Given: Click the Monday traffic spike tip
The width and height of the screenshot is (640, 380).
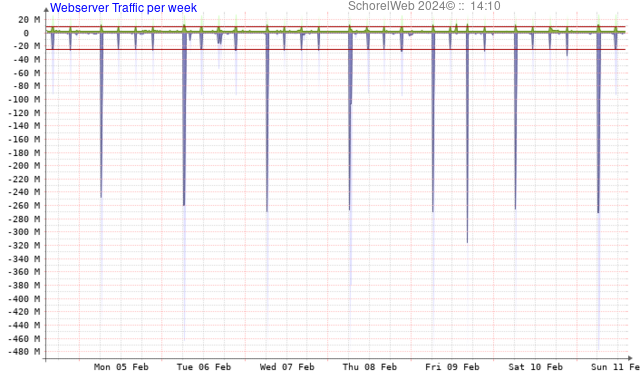Looking at the screenshot, I should pyautogui.click(x=101, y=197).
